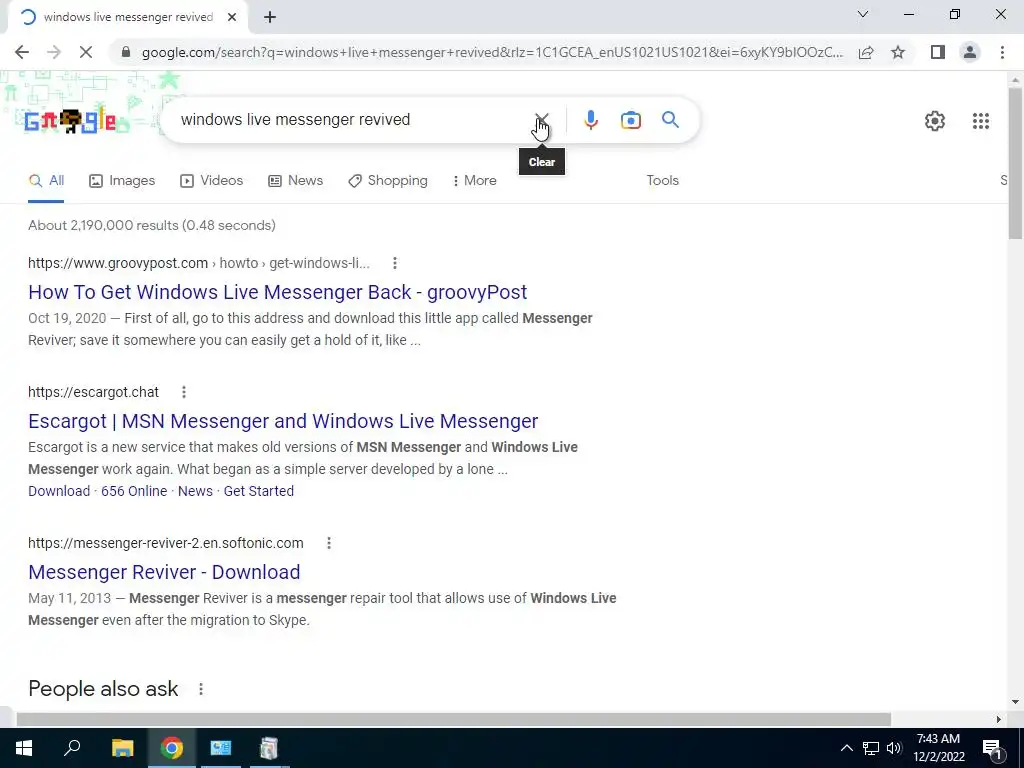The image size is (1024, 768).
Task: Stop loading the page
Action: [86, 52]
